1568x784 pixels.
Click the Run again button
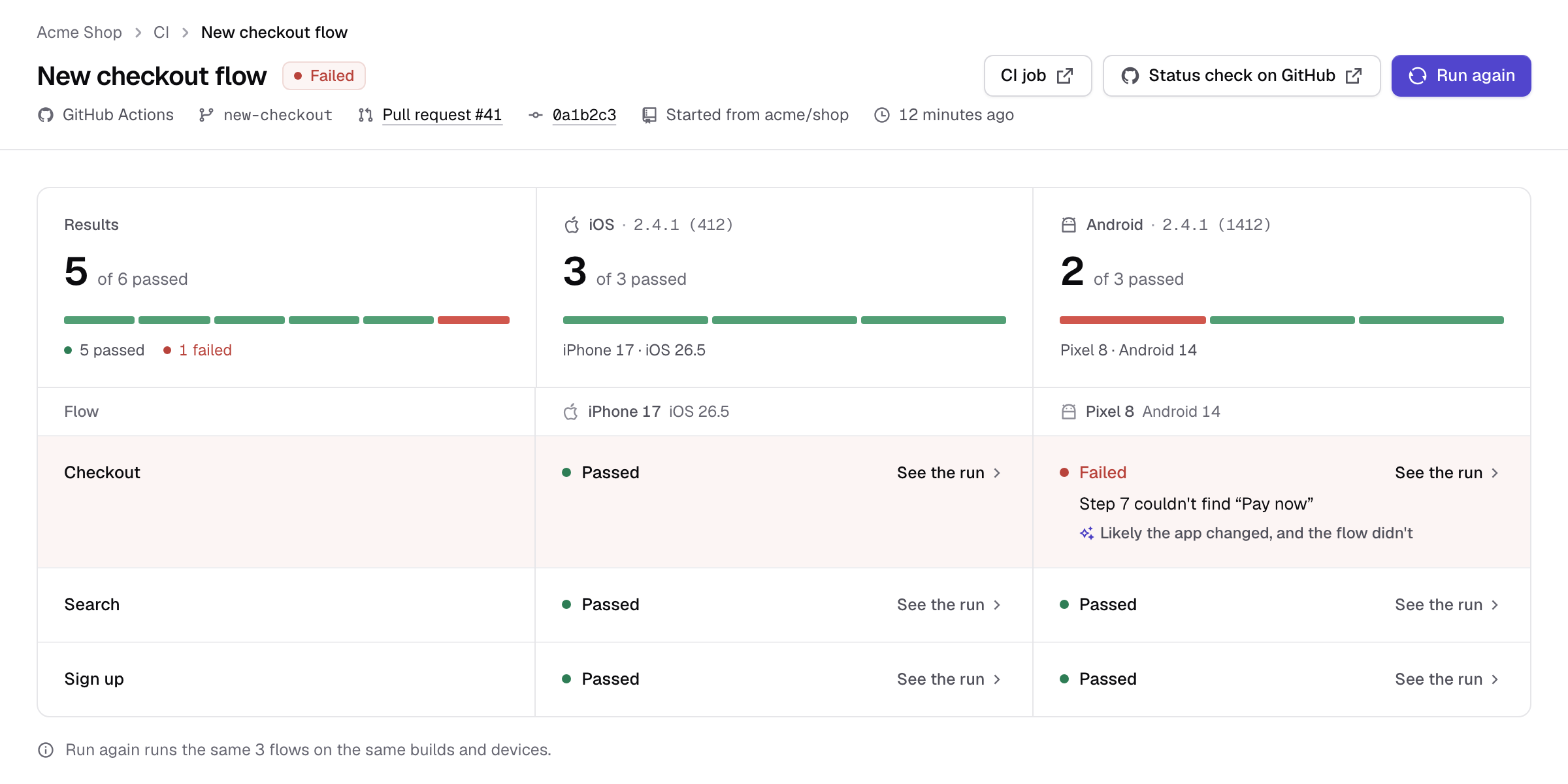(1461, 76)
